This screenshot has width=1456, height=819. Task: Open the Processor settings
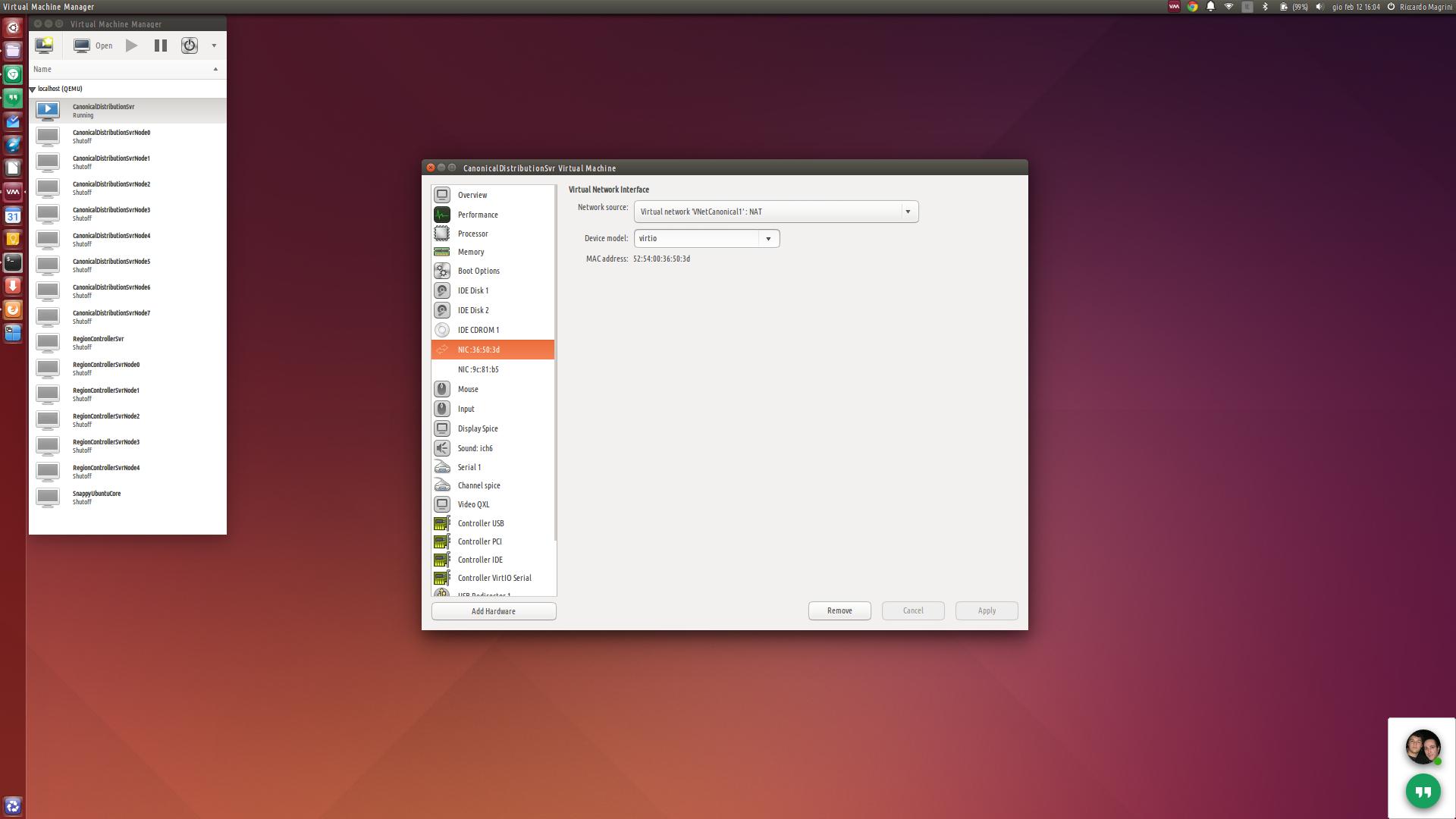click(493, 234)
